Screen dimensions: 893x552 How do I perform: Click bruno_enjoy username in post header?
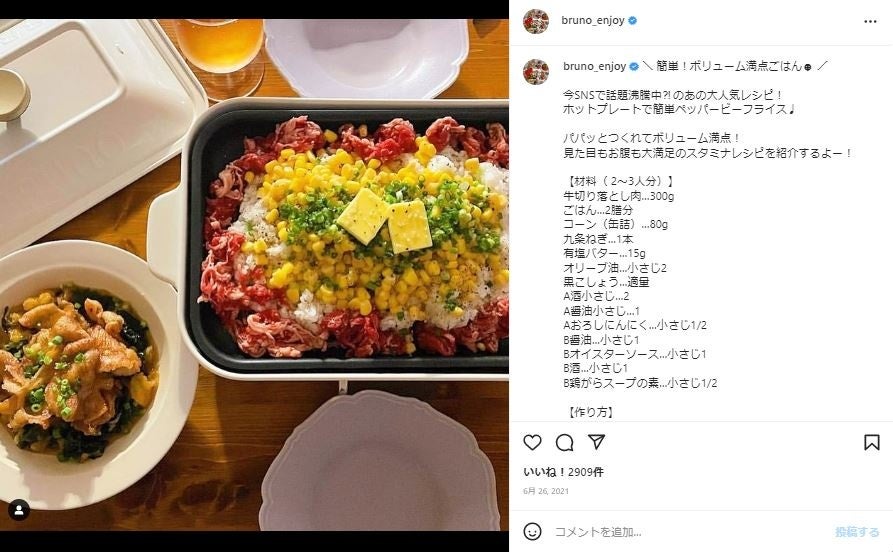tap(593, 21)
